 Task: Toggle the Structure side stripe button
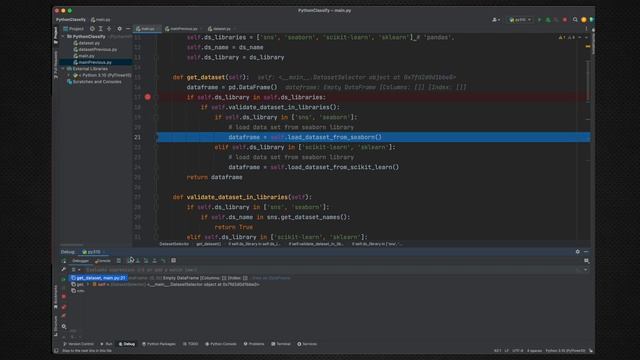coord(56,325)
